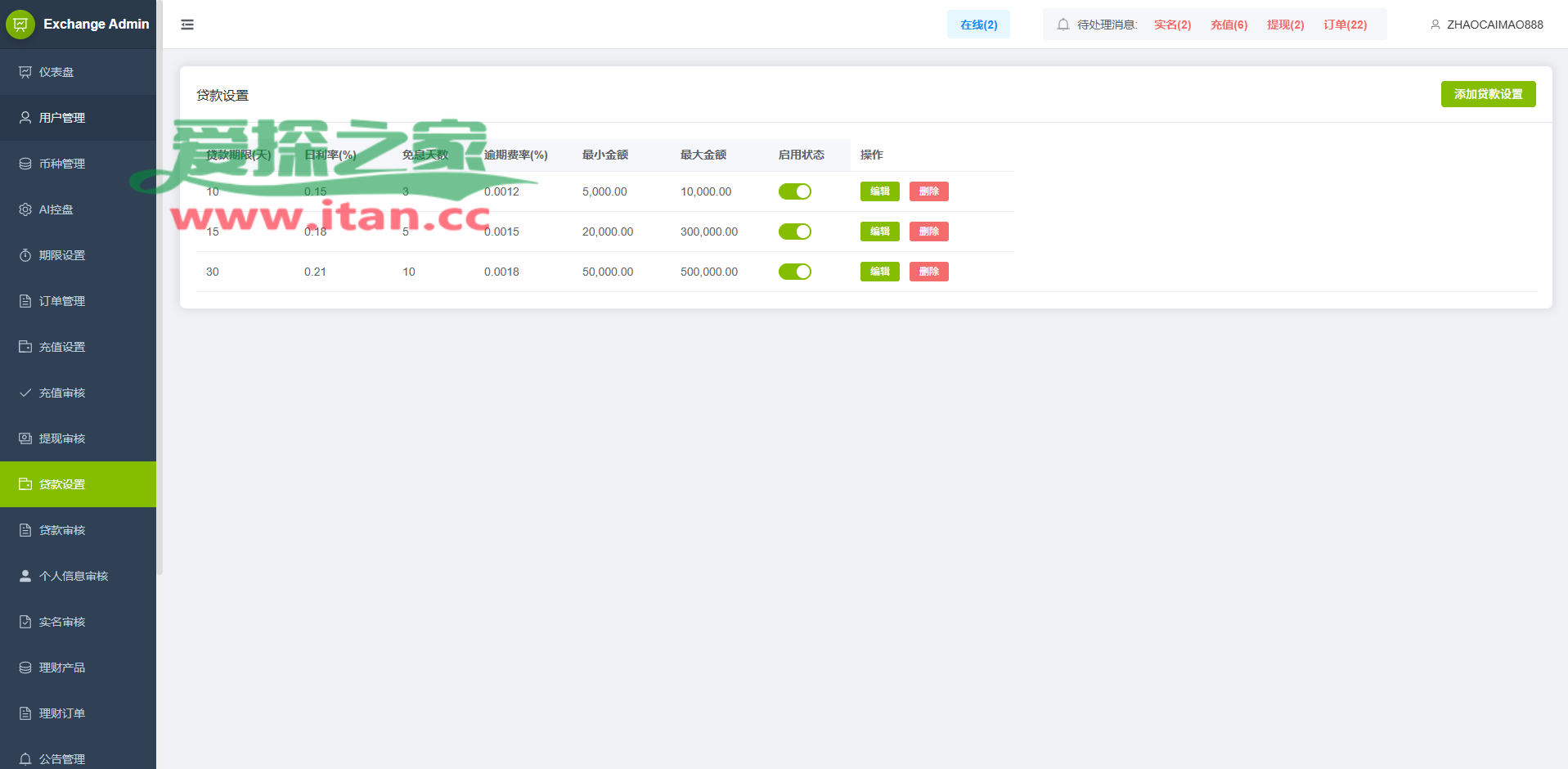Click the Exchange Admin logo icon

click(x=20, y=25)
